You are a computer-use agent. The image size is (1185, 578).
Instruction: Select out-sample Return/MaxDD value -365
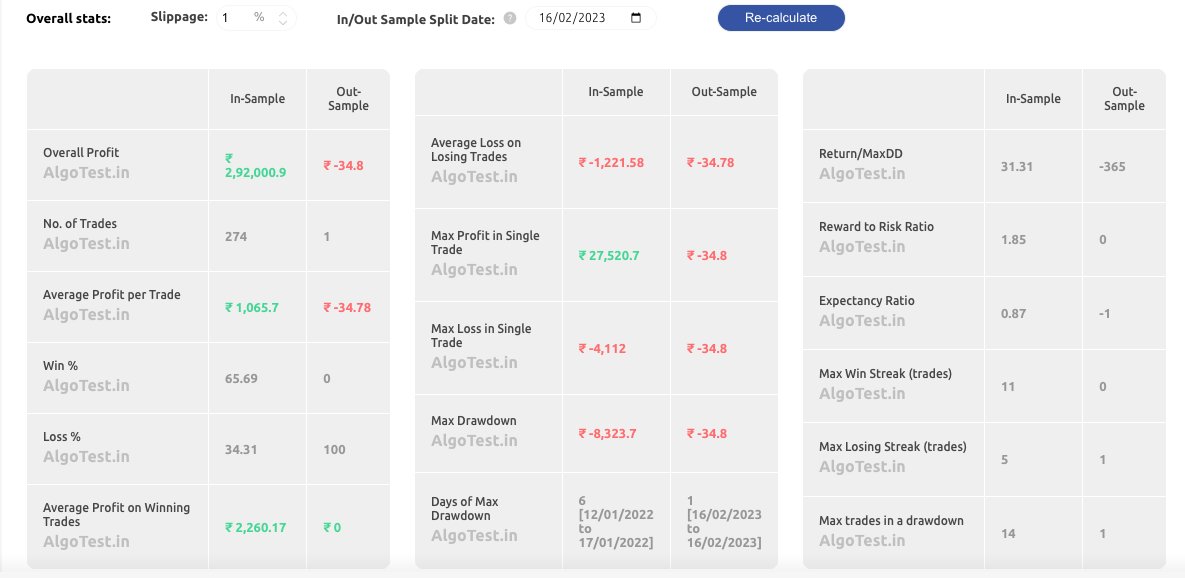point(1112,166)
